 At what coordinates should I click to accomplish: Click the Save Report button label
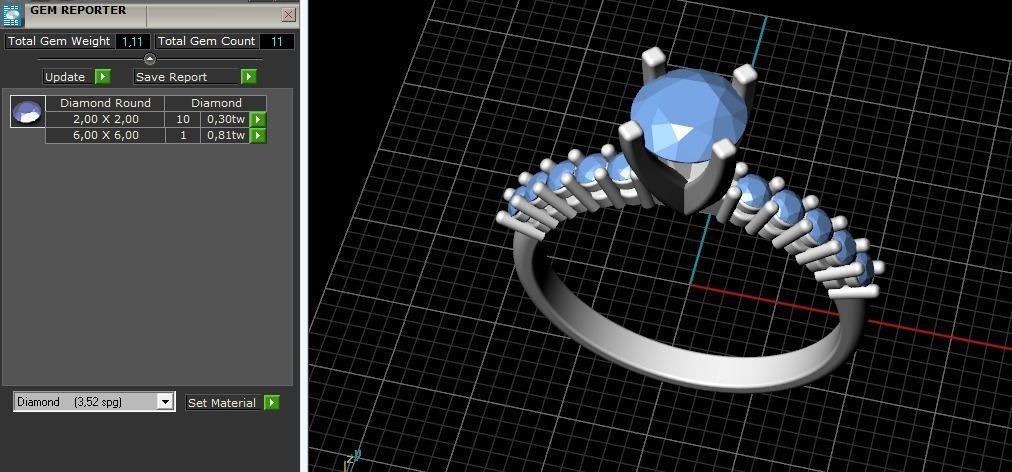pyautogui.click(x=187, y=77)
